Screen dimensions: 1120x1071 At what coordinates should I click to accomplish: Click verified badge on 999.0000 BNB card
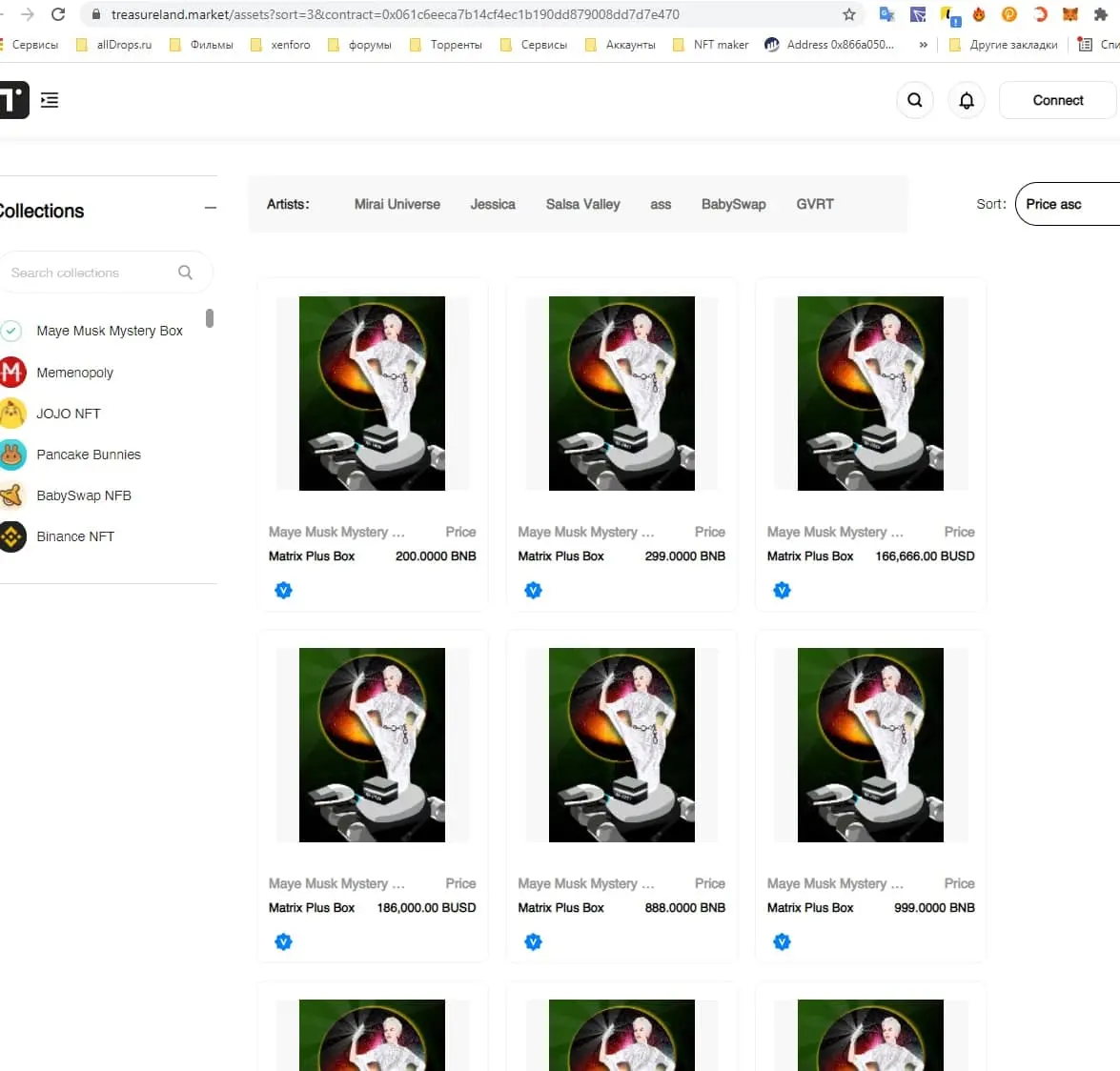point(783,941)
